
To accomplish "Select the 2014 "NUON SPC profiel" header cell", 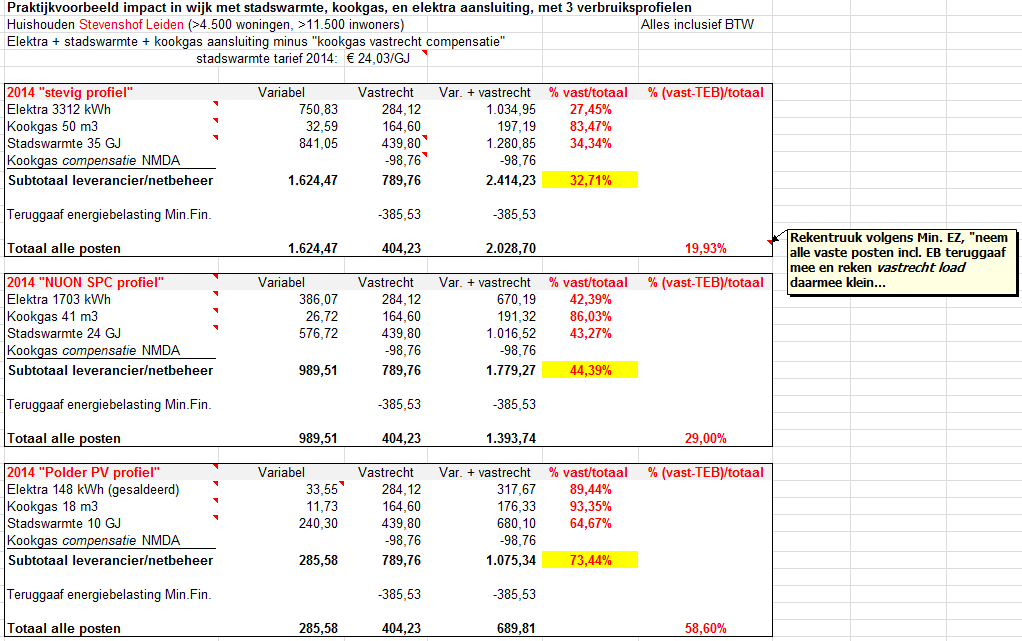I will [85, 282].
